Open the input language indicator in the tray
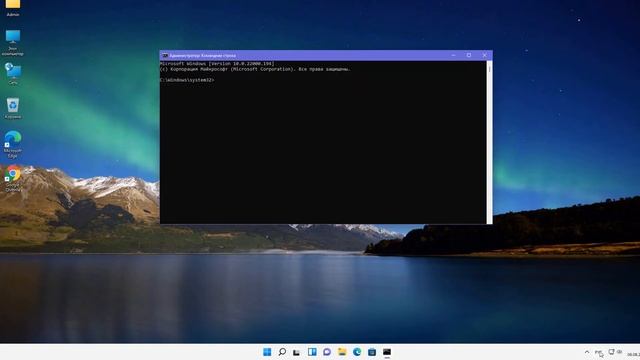This screenshot has width=640, height=360. click(x=599, y=352)
